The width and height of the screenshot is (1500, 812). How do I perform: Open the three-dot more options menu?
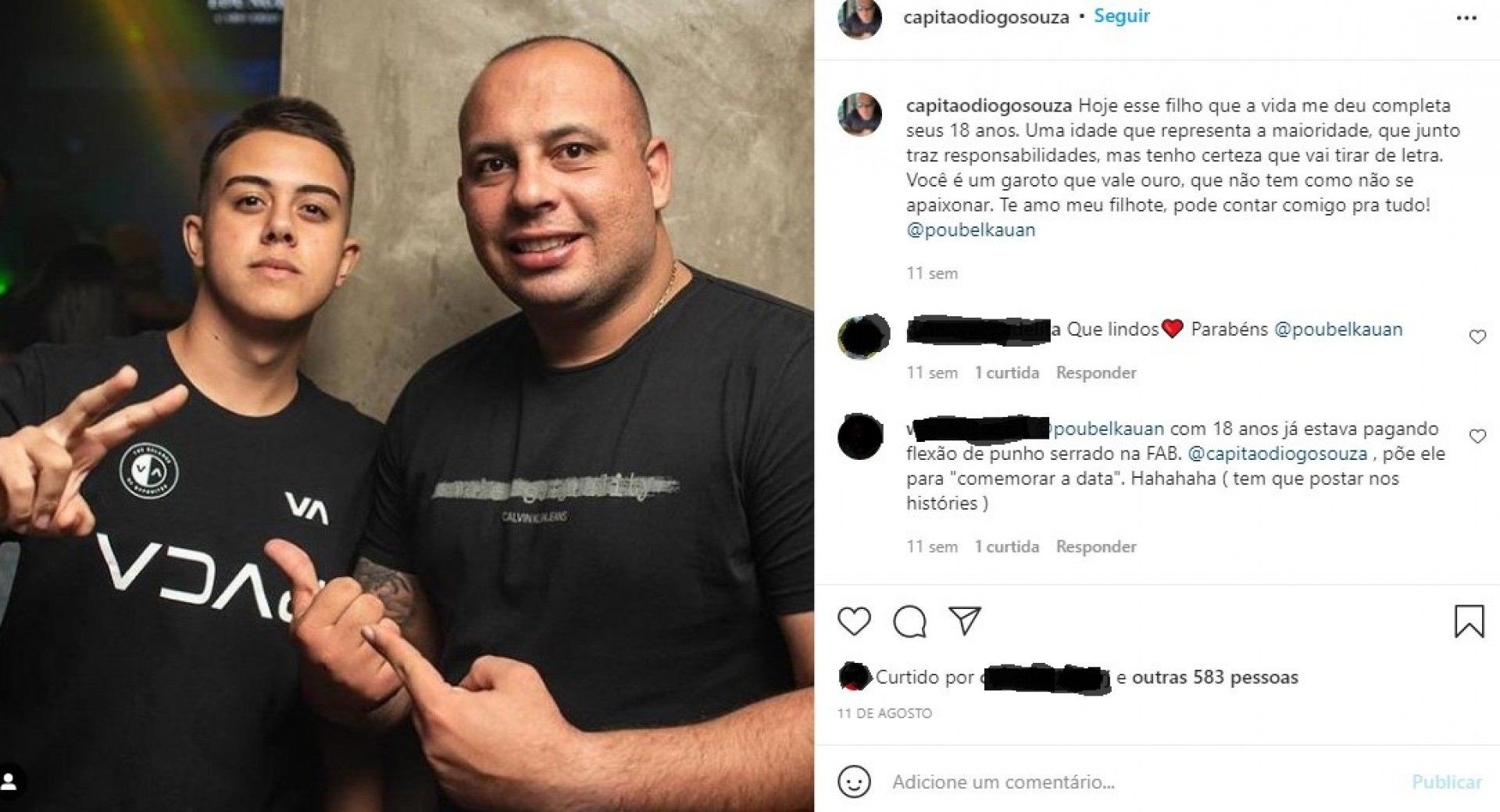(1466, 18)
